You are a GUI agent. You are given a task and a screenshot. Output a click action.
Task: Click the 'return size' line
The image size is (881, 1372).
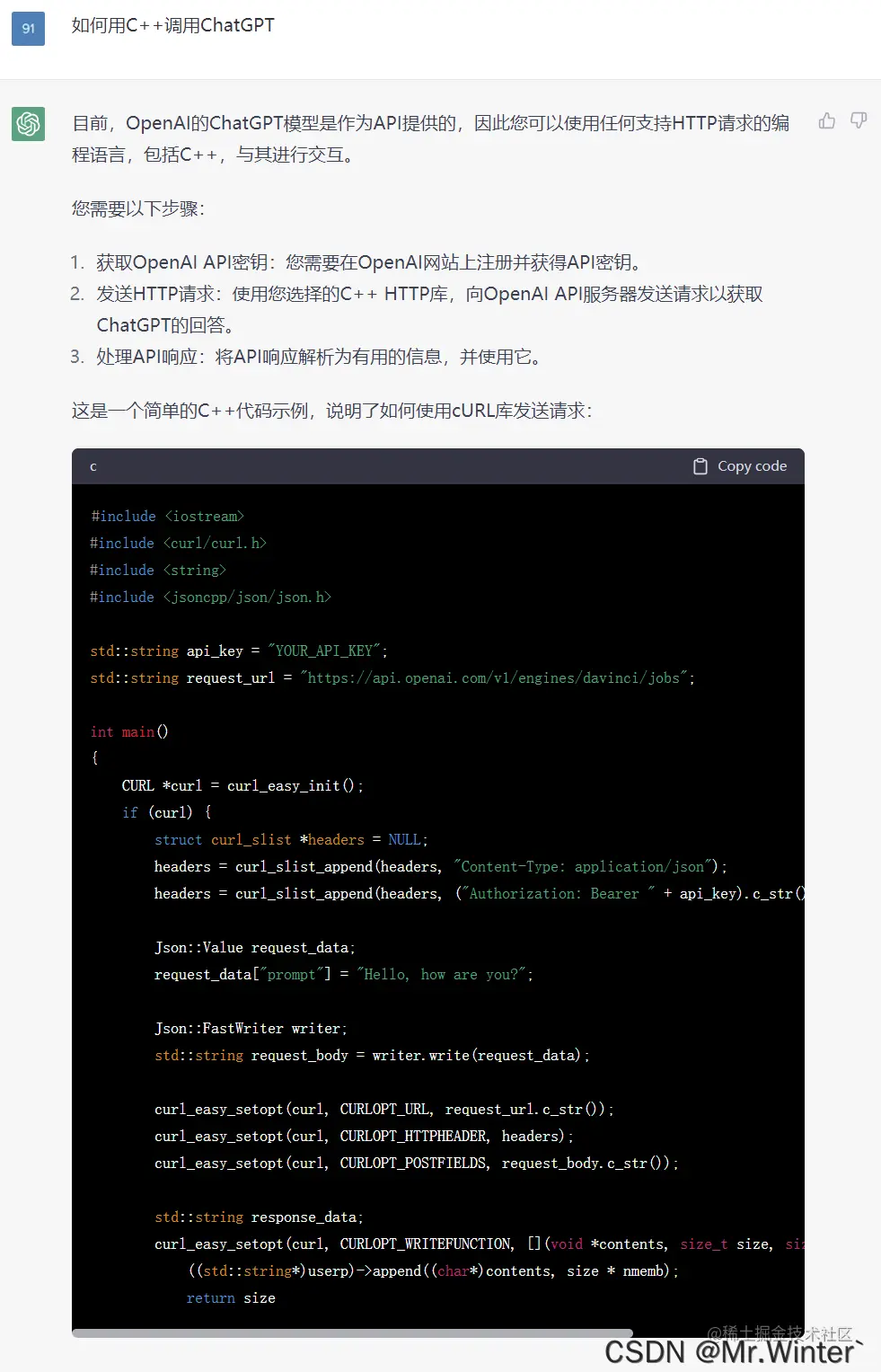(231, 1297)
